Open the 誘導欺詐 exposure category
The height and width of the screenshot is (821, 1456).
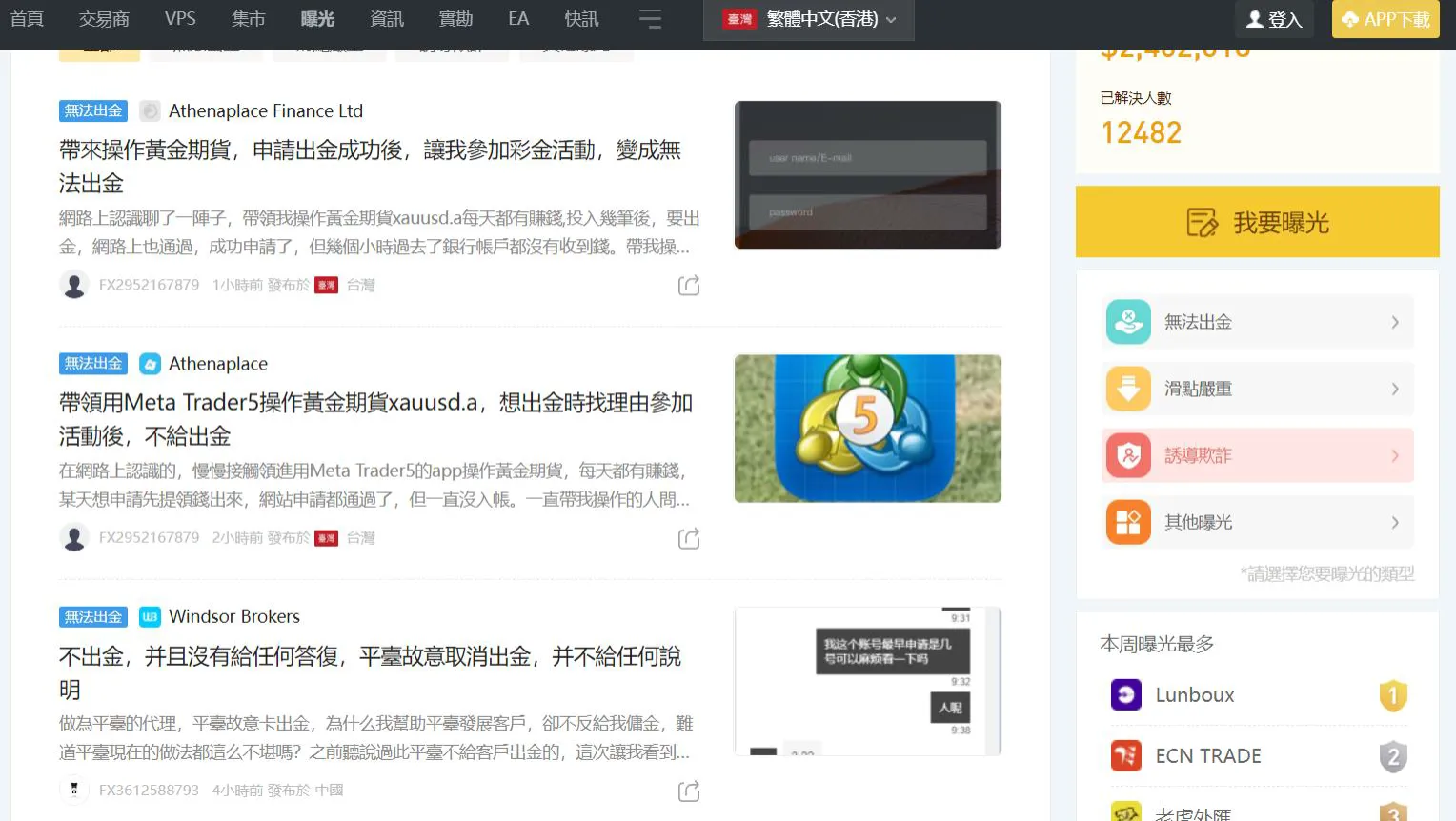[1258, 455]
